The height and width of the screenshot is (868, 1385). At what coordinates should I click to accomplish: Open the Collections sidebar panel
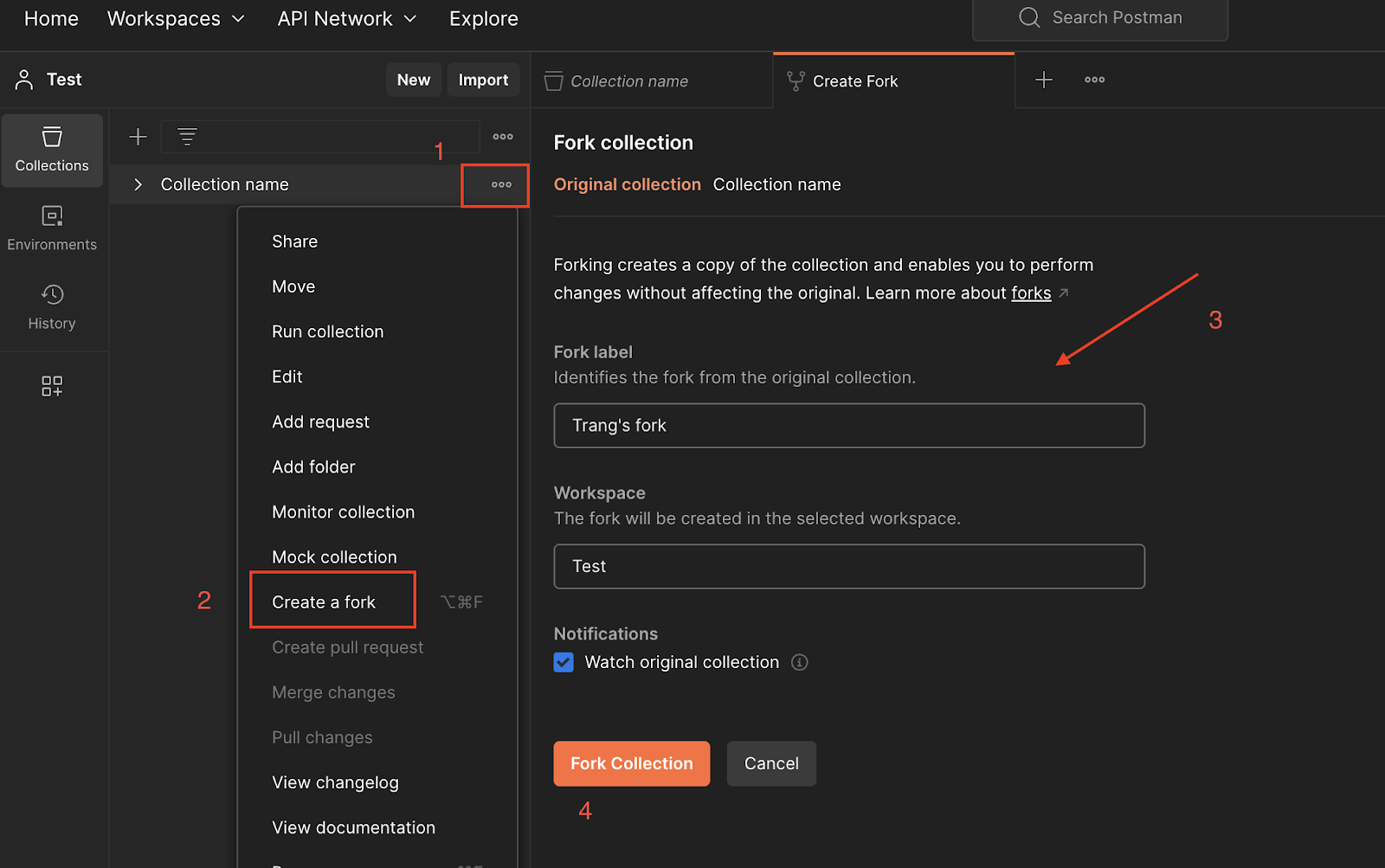(52, 150)
